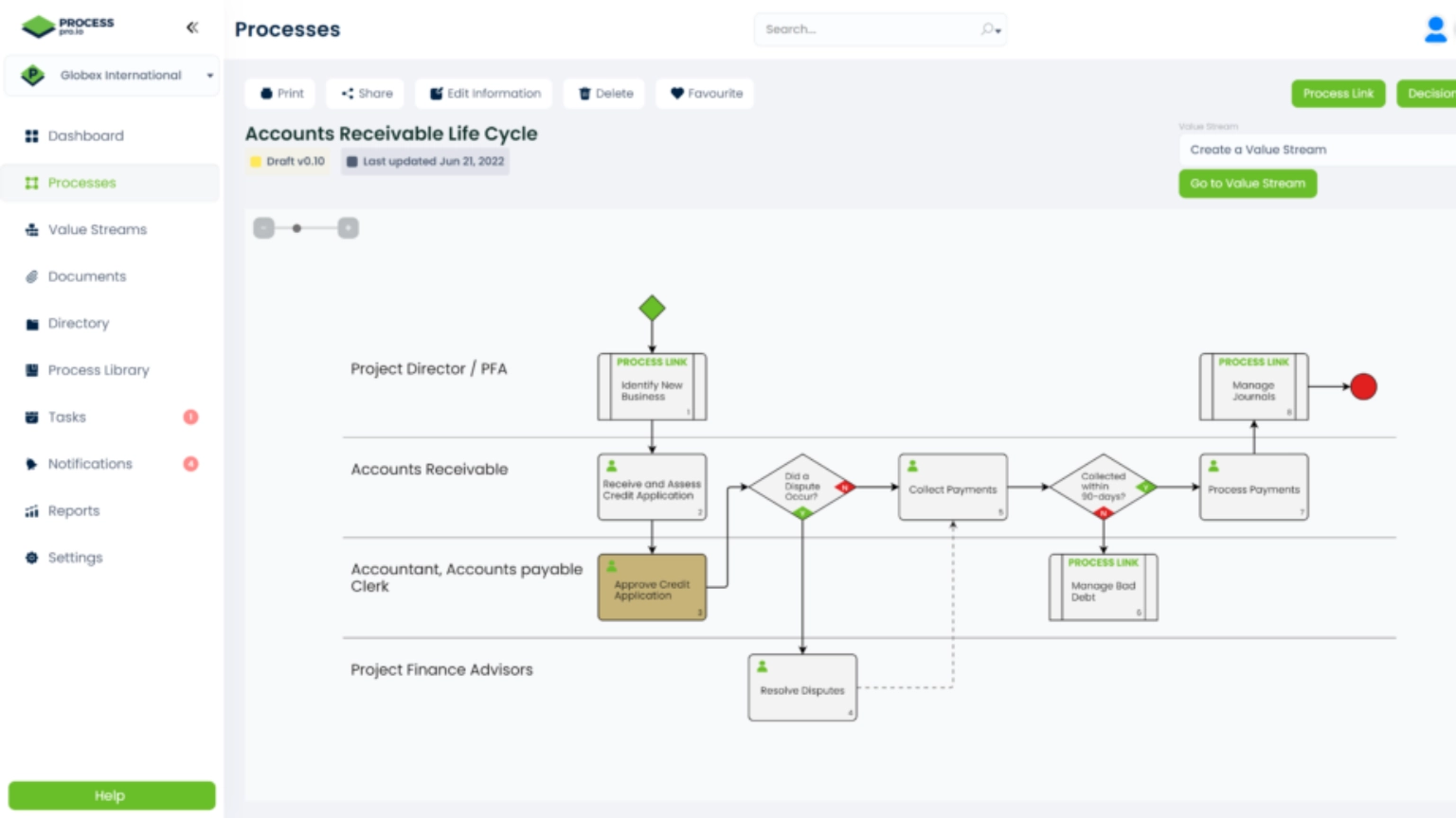The height and width of the screenshot is (818, 1456).
Task: Open the Globex International organization dropdown
Action: click(x=112, y=76)
